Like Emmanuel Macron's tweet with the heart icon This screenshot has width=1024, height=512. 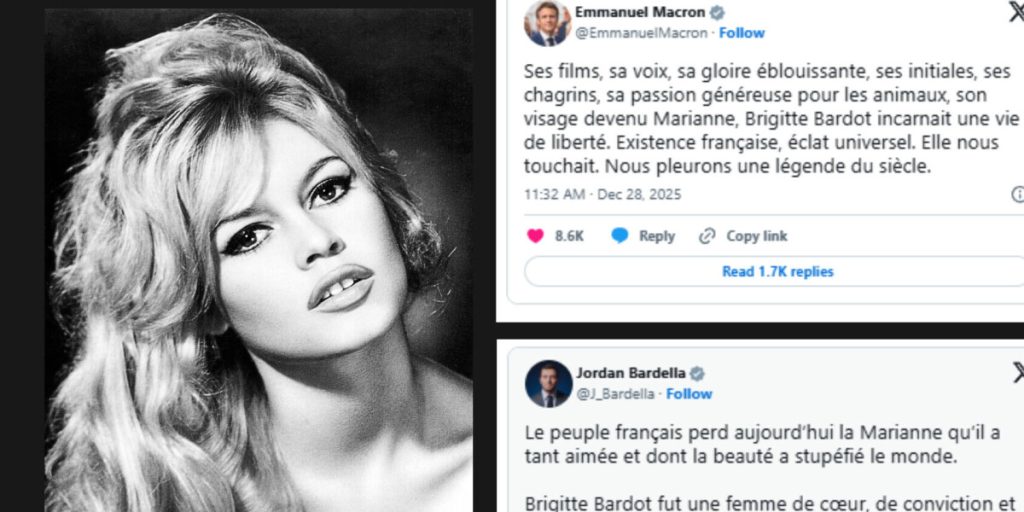coord(536,236)
